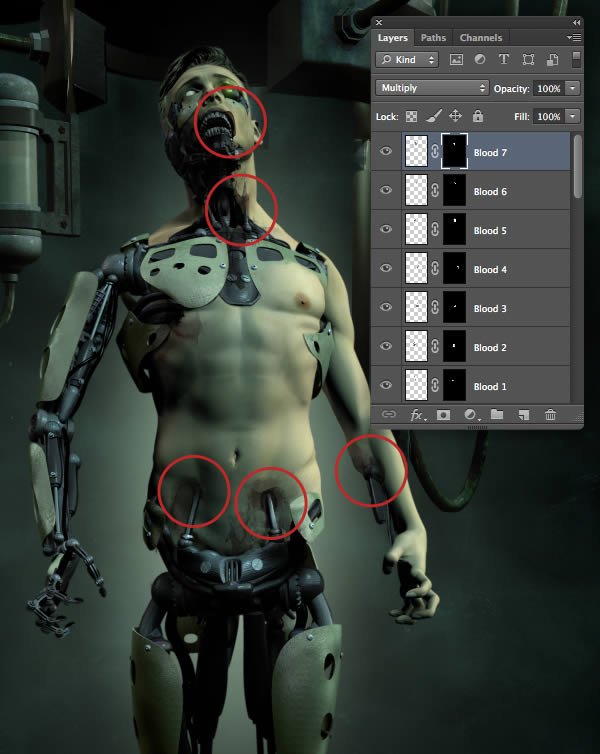This screenshot has height=754, width=600.
Task: Hide the Blood 1 layer
Action: (386, 385)
